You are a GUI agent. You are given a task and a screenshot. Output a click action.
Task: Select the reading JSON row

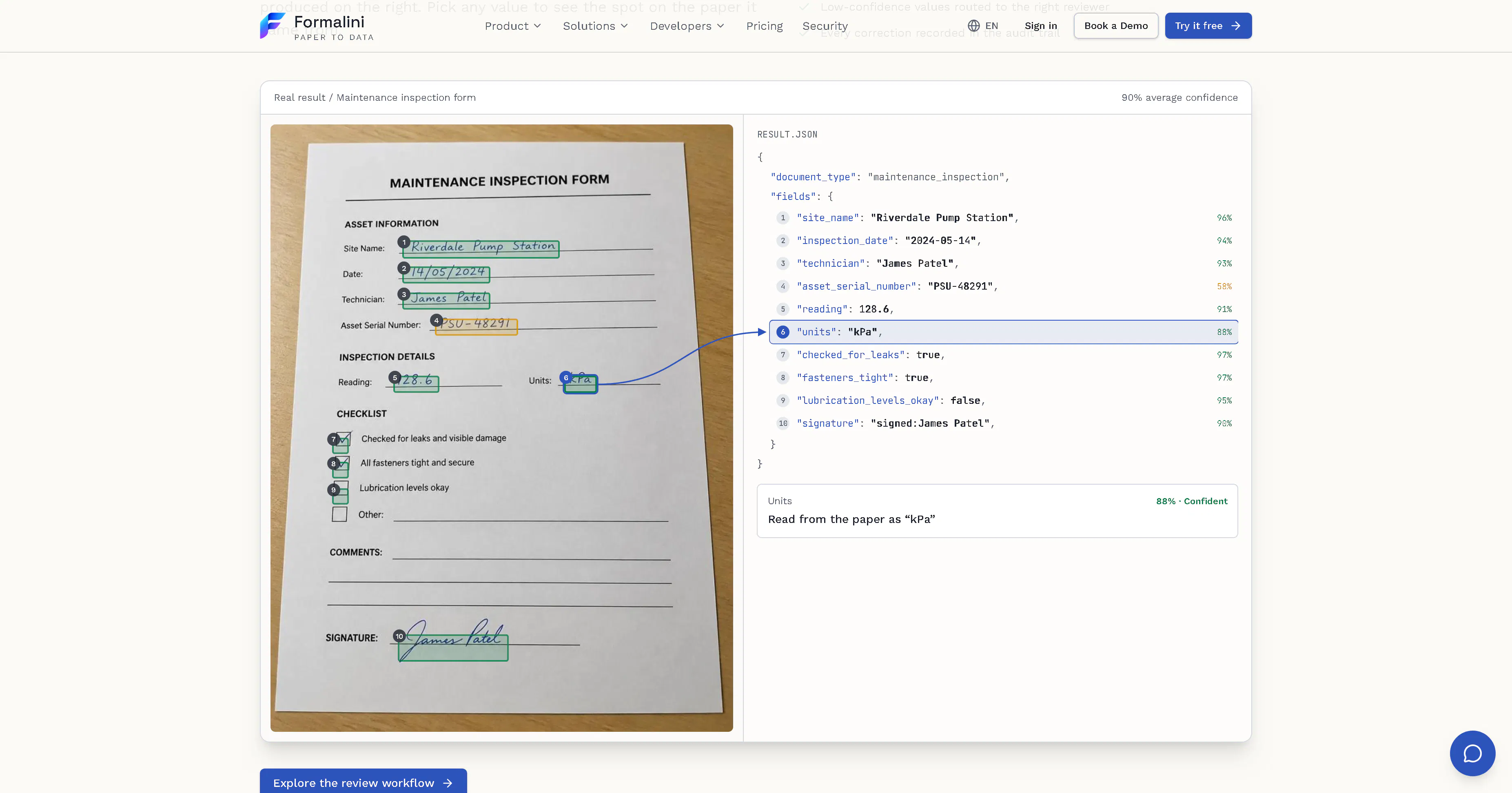pyautogui.click(x=1004, y=309)
